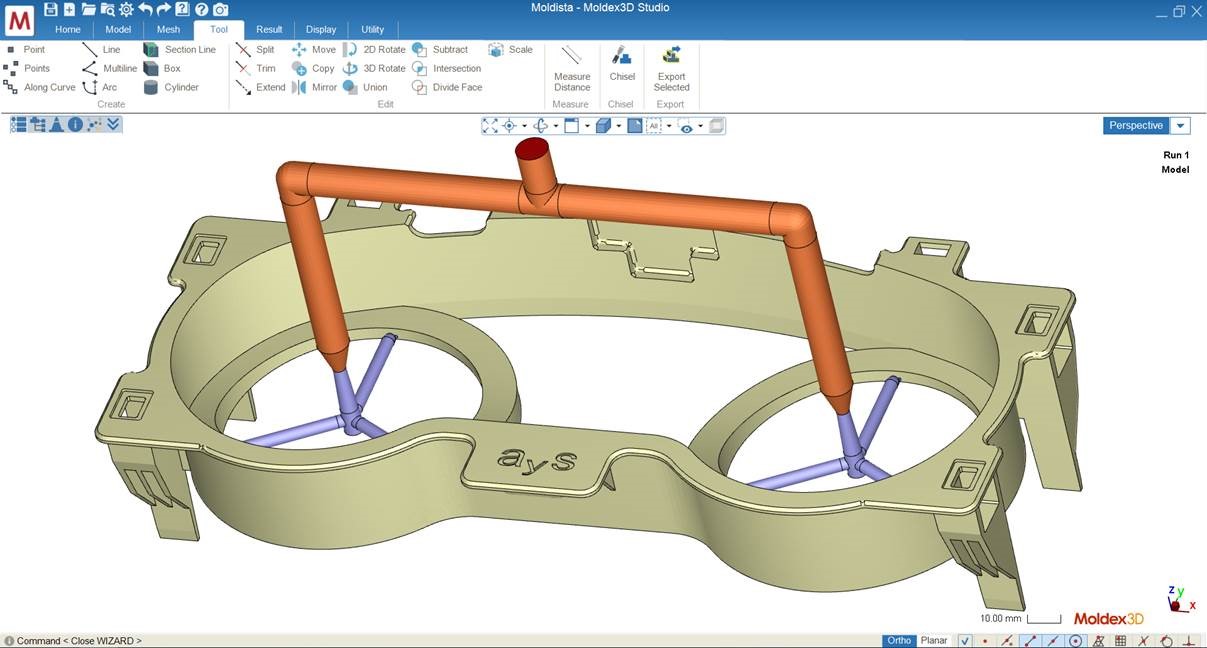Mirror the selected geometry
This screenshot has width=1207, height=648.
pos(315,87)
